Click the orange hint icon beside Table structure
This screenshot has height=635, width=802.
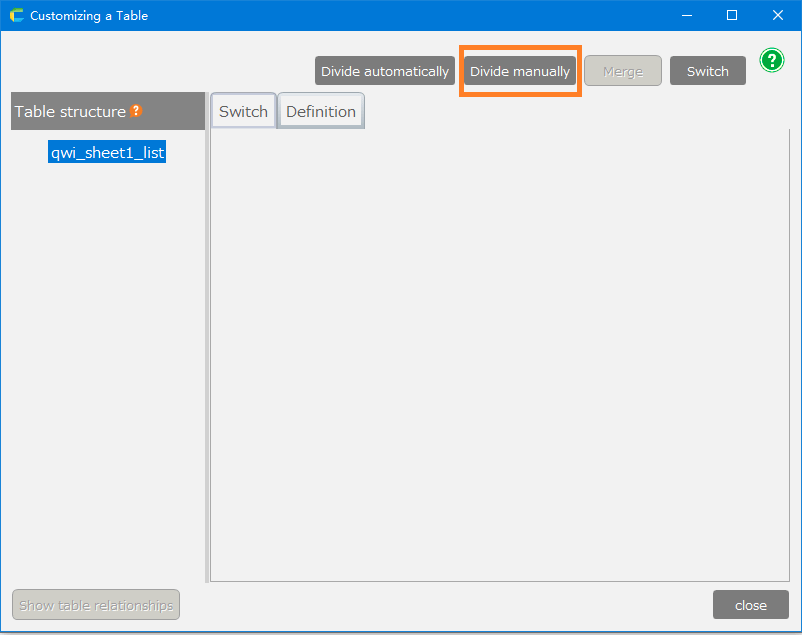[136, 111]
